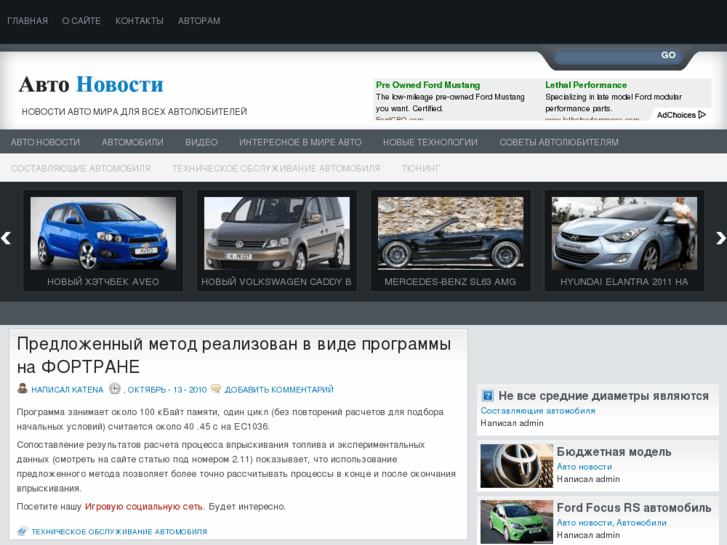Open the Авторам top menu item
This screenshot has height=545, width=727.
coord(199,21)
